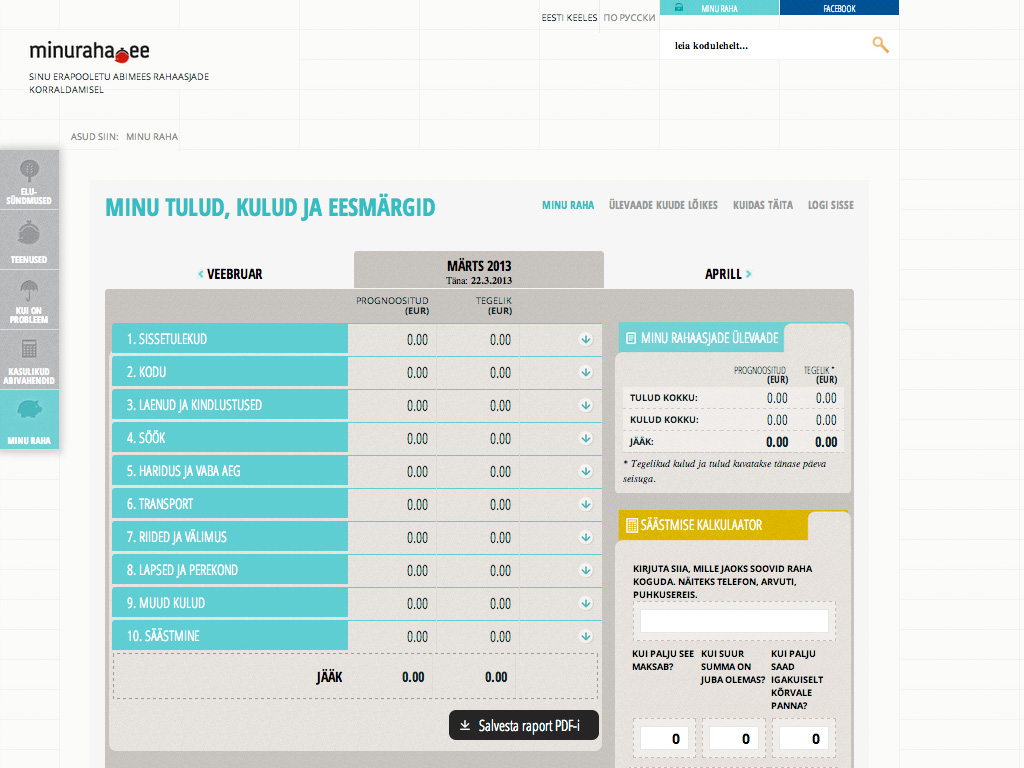Open Ülevaade kuude lõikes tab
1024x768 pixels.
[x=663, y=205]
